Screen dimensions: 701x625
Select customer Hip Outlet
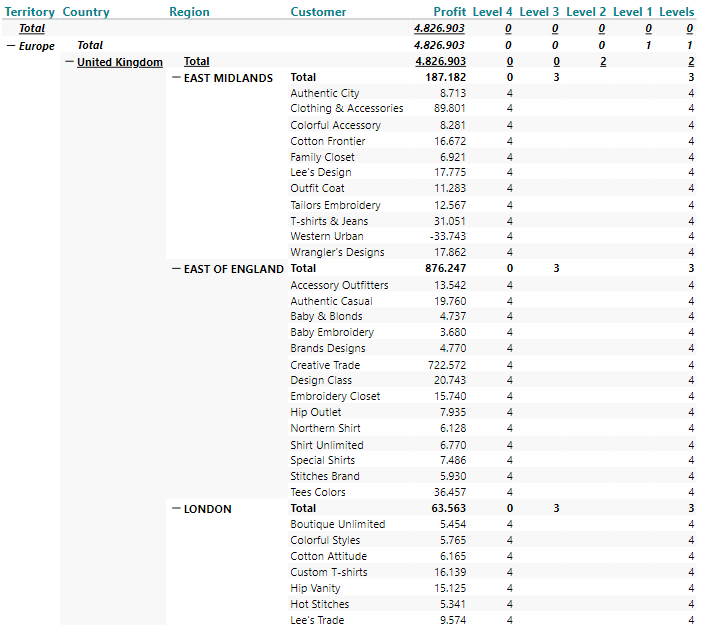pos(316,412)
